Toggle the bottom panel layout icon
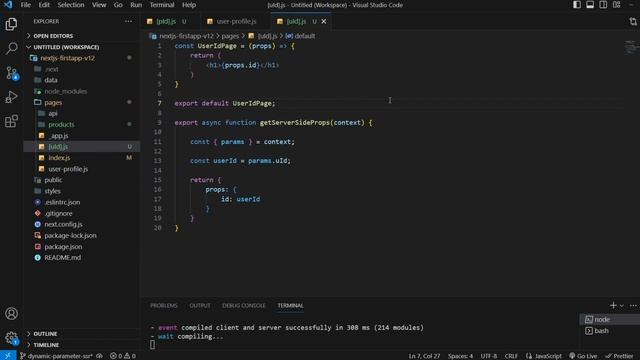640x360 pixels. pyautogui.click(x=590, y=5)
